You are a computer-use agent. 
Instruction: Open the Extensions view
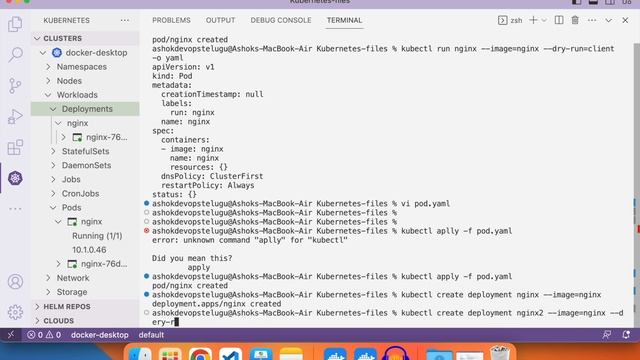coord(15,147)
